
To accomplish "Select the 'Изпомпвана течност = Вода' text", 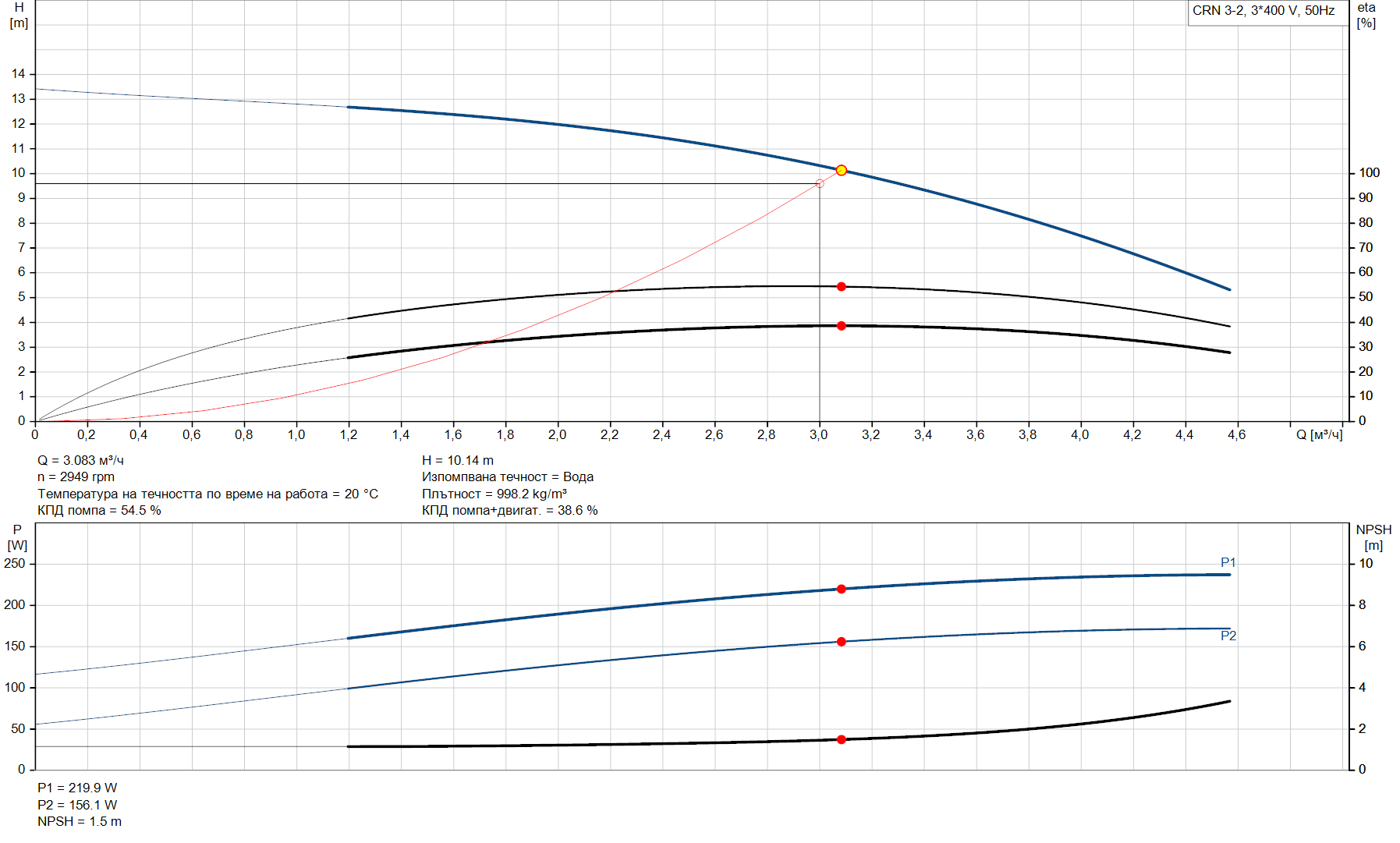I will (x=507, y=476).
